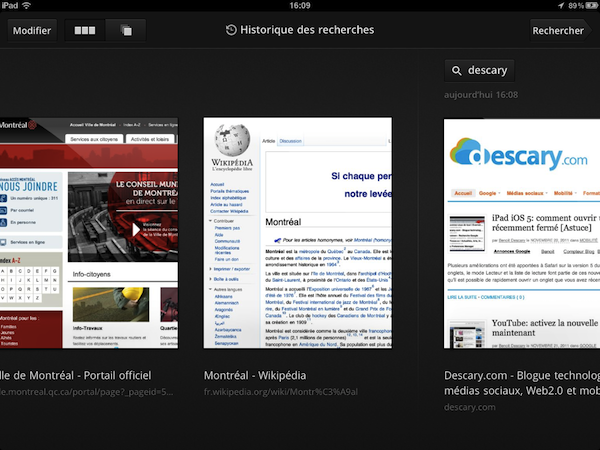600x450 pixels.
Task: Click the Montréal - Wikipédia title
Action: point(255,375)
